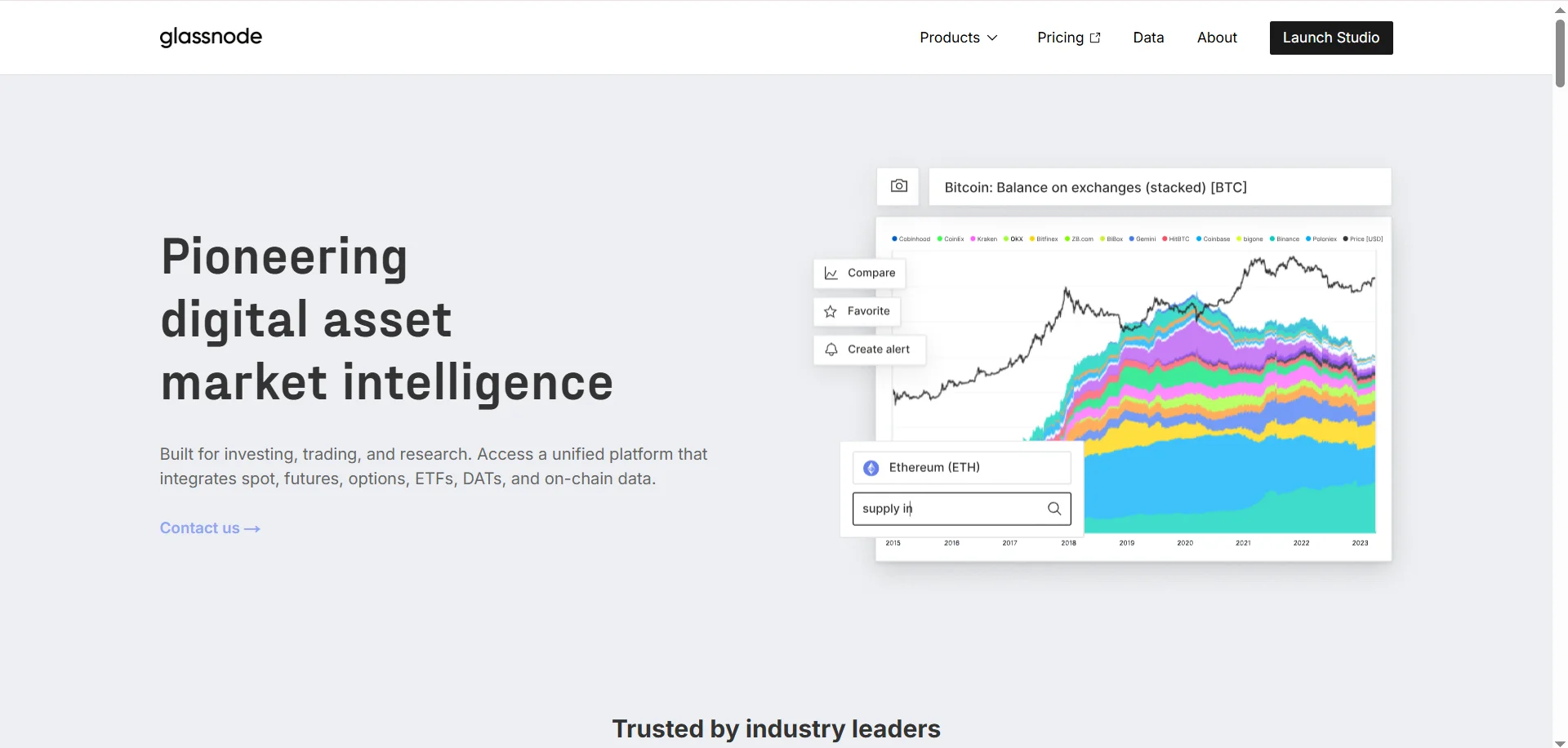Click the Create alert bell icon
Image resolution: width=1568 pixels, height=748 pixels.
click(831, 350)
